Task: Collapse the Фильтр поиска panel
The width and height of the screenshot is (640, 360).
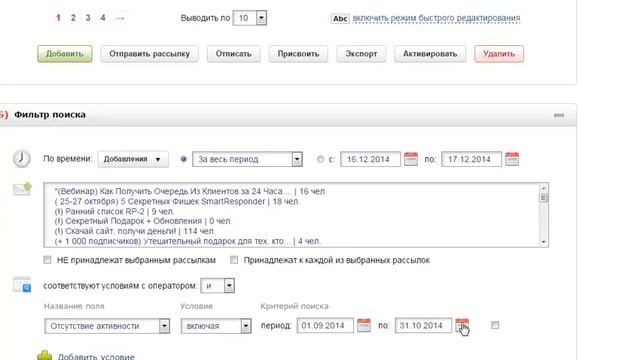Action: coord(559,116)
